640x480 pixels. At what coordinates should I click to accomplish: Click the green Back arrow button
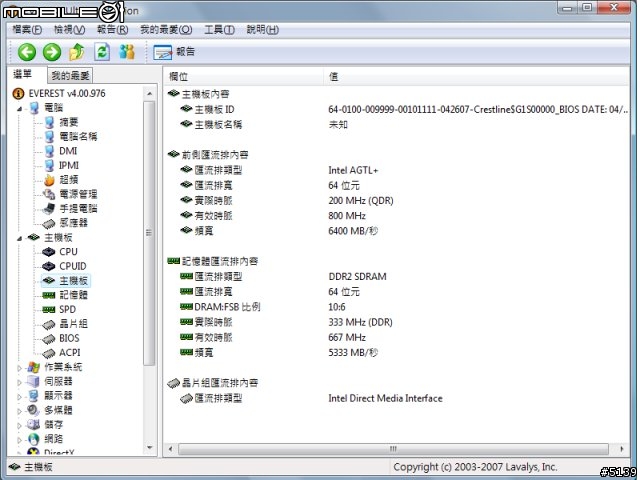27,52
